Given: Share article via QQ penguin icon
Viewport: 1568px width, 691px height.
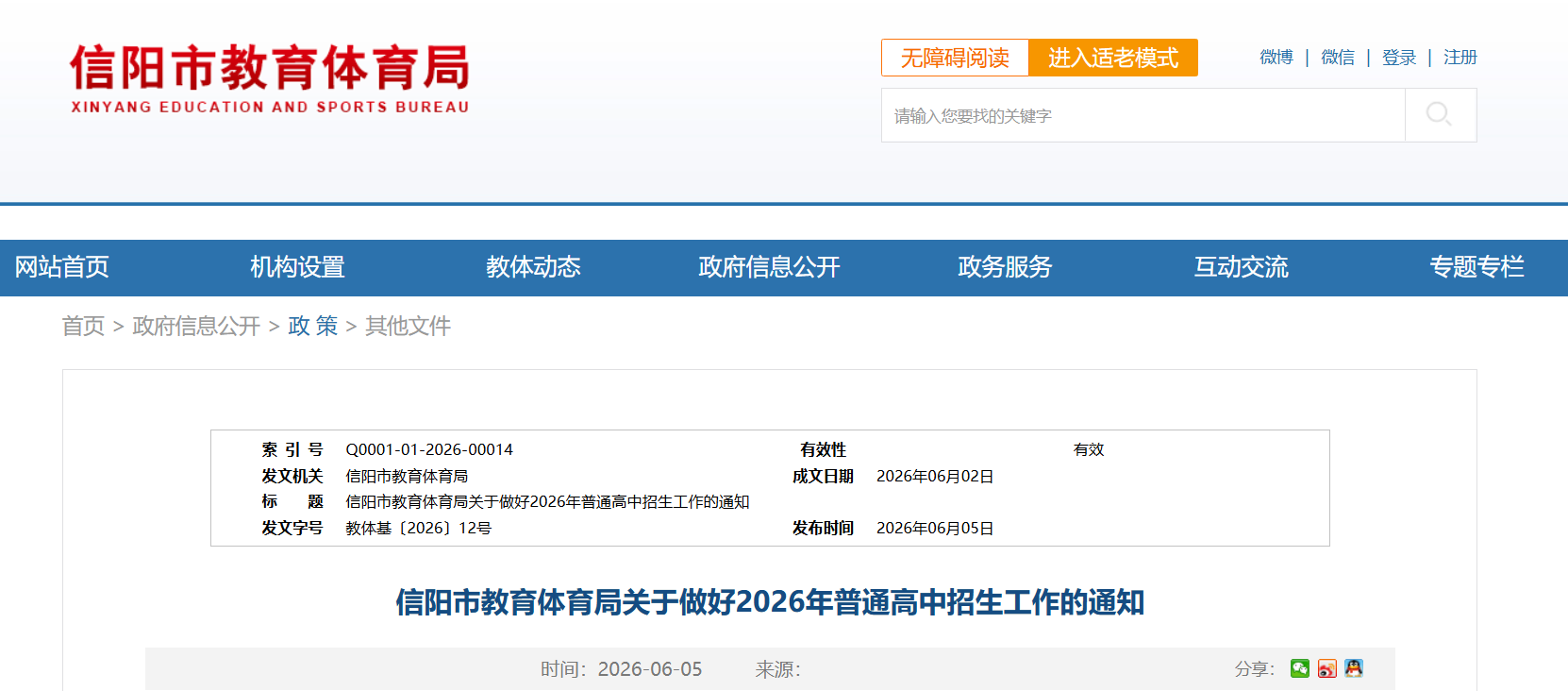Looking at the screenshot, I should click(1354, 668).
